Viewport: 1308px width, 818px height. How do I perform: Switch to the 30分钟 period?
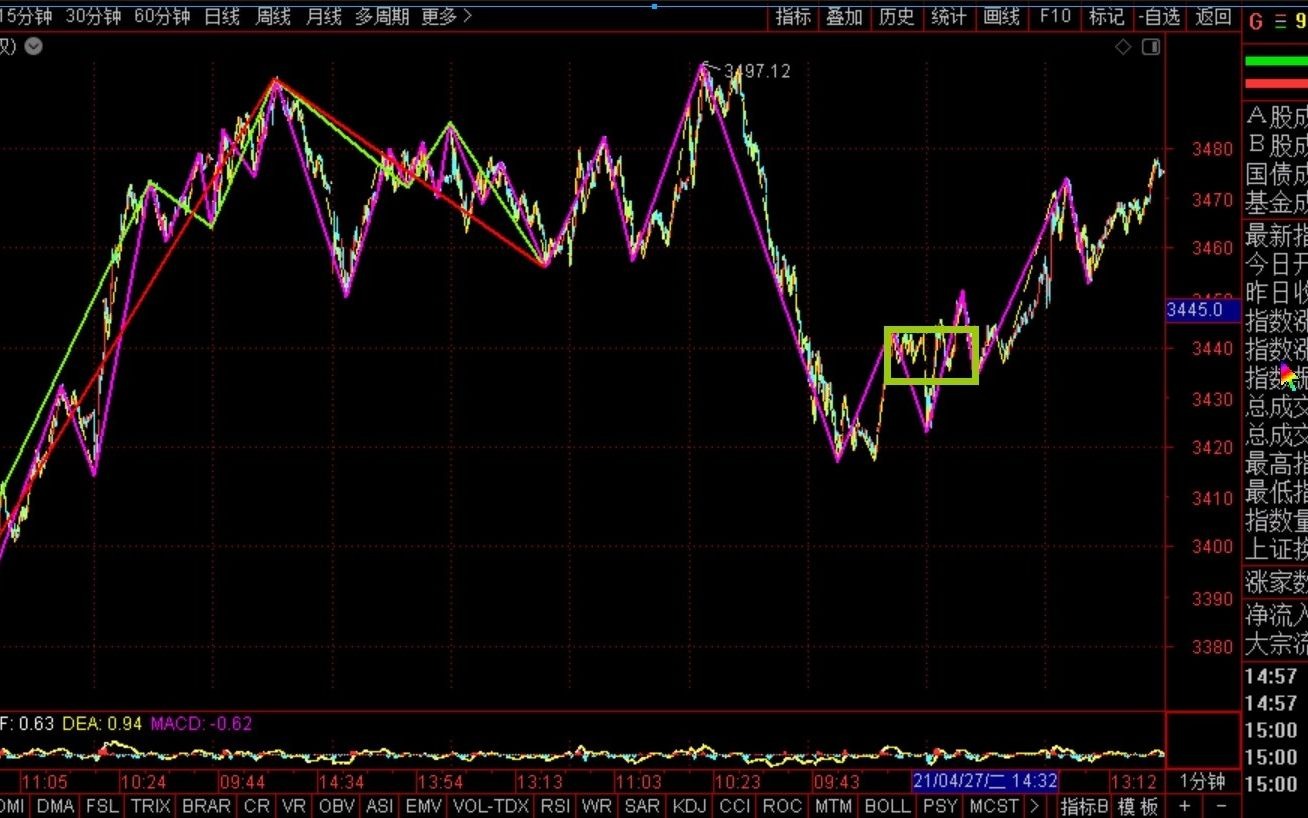(x=91, y=17)
